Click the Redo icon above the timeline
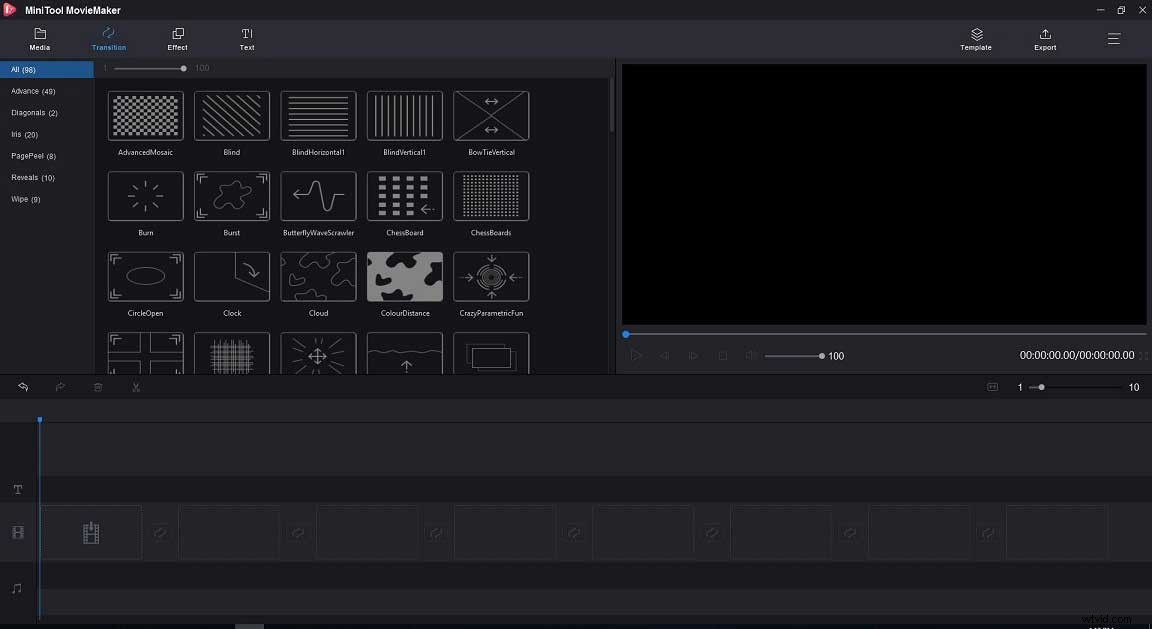This screenshot has height=629, width=1152. click(x=60, y=387)
